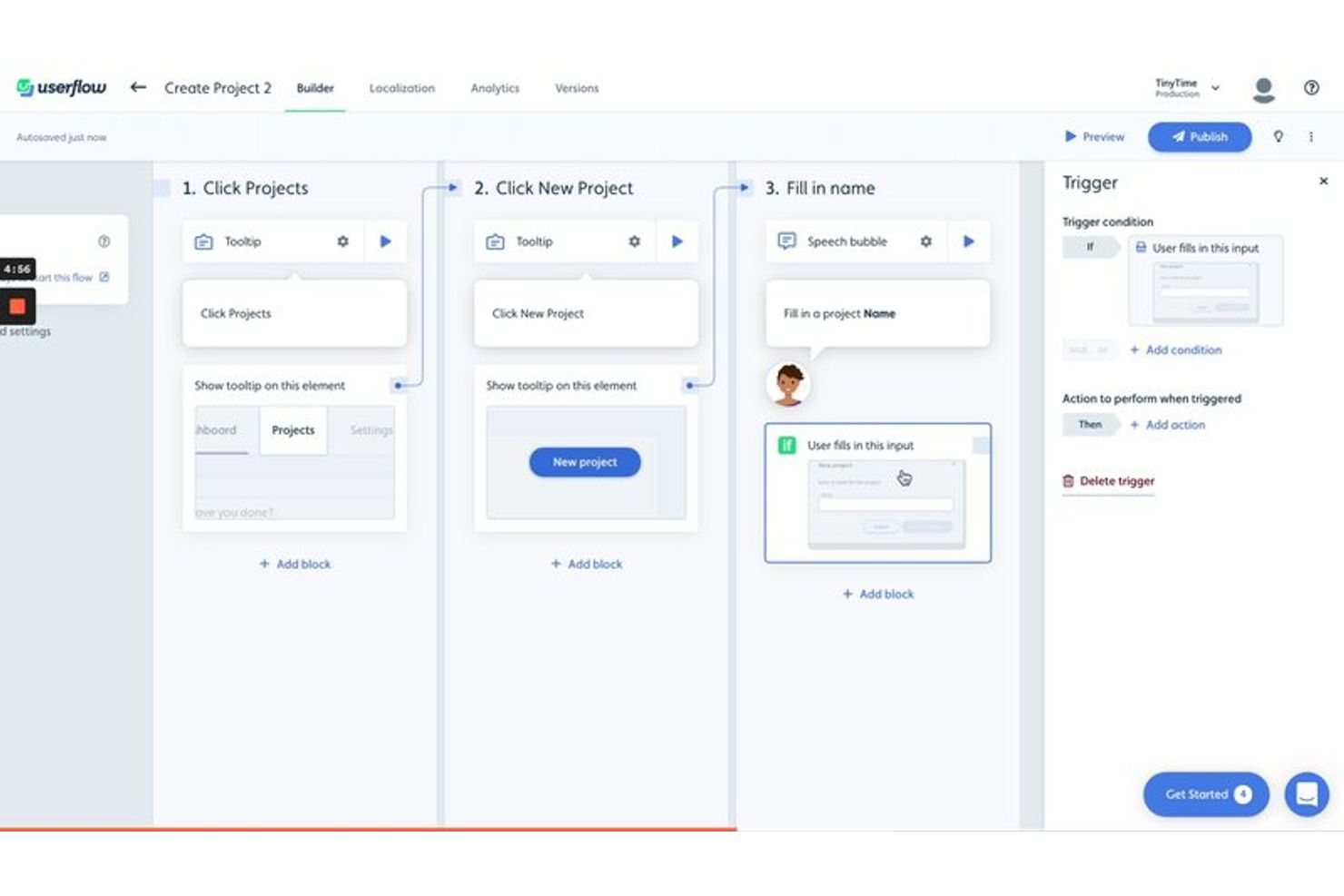Image resolution: width=1344 pixels, height=896 pixels.
Task: Open the three-dot overflow menu near Publish
Action: click(x=1311, y=136)
